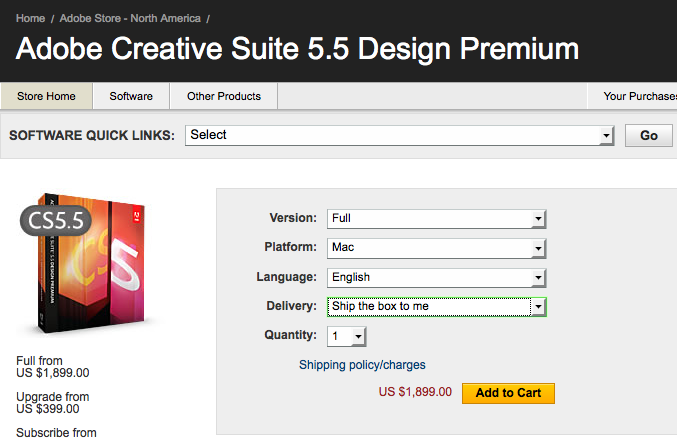Click the Delivery dropdown arrow button

coord(538,307)
